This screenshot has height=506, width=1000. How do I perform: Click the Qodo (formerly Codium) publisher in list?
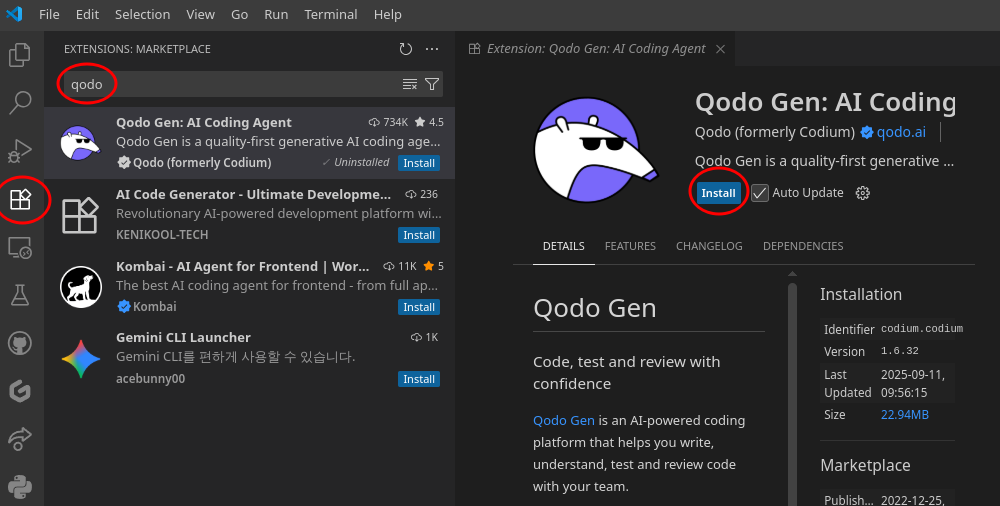pyautogui.click(x=202, y=163)
